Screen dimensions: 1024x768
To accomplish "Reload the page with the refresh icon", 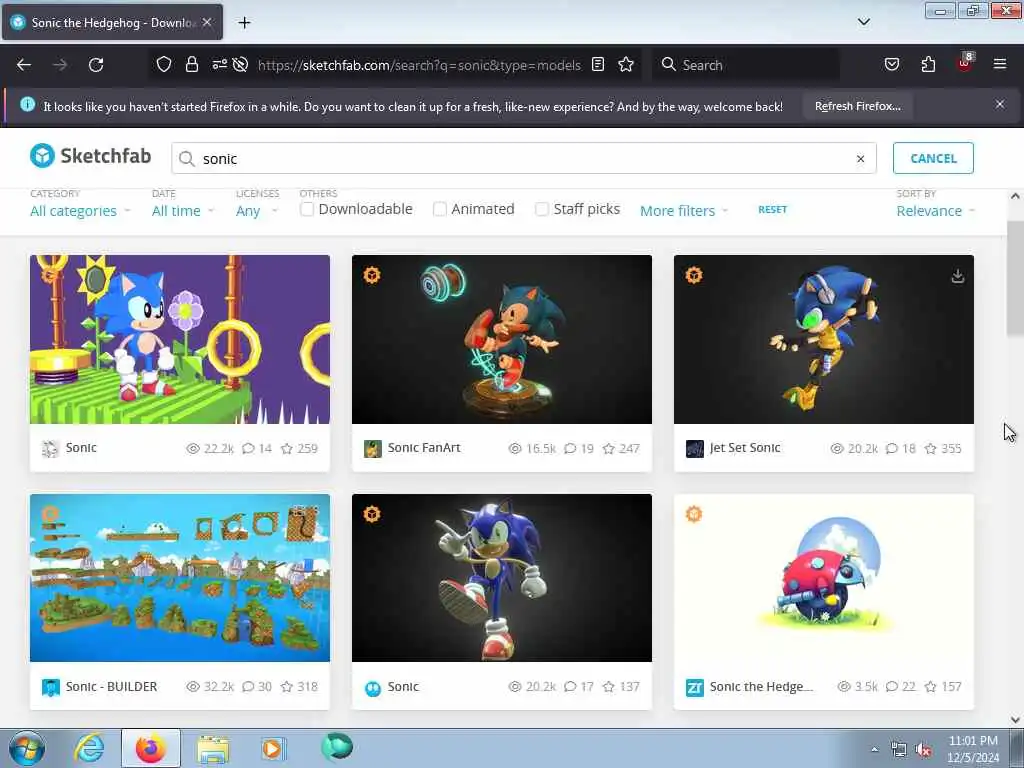I will coord(96,65).
